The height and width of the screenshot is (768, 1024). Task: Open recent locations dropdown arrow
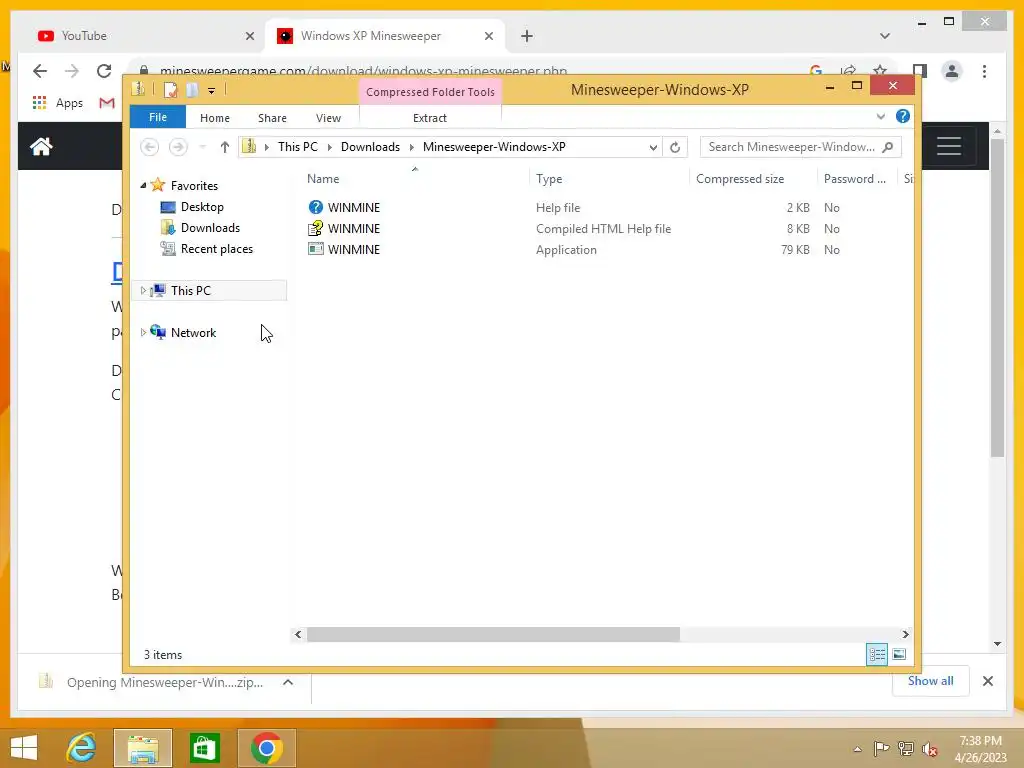pyautogui.click(x=202, y=147)
